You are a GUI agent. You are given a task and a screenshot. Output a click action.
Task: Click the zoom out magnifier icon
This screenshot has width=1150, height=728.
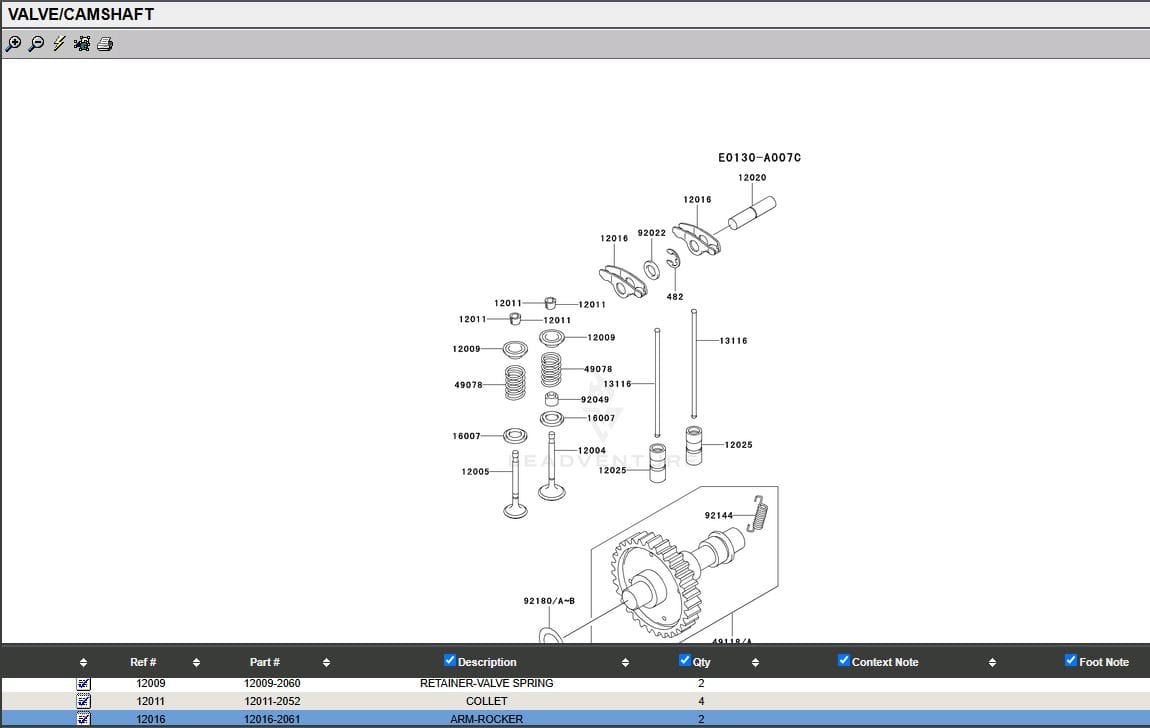(36, 44)
